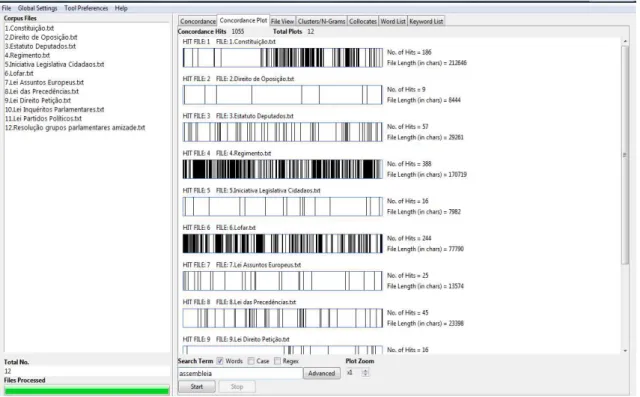640x397 pixels.
Task: Click the plot list scroll up arrow
Action: pyautogui.click(x=625, y=42)
